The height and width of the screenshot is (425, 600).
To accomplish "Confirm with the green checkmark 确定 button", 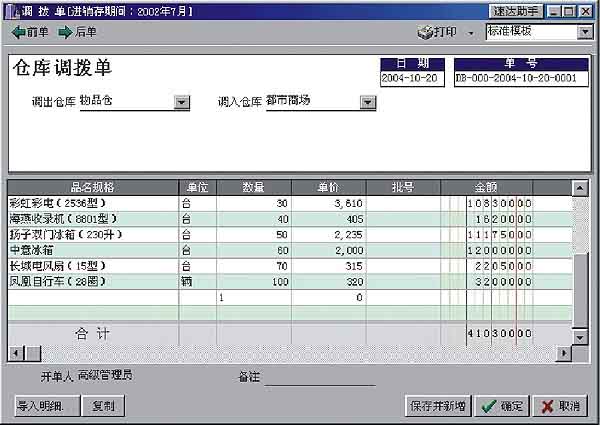I will pyautogui.click(x=500, y=406).
